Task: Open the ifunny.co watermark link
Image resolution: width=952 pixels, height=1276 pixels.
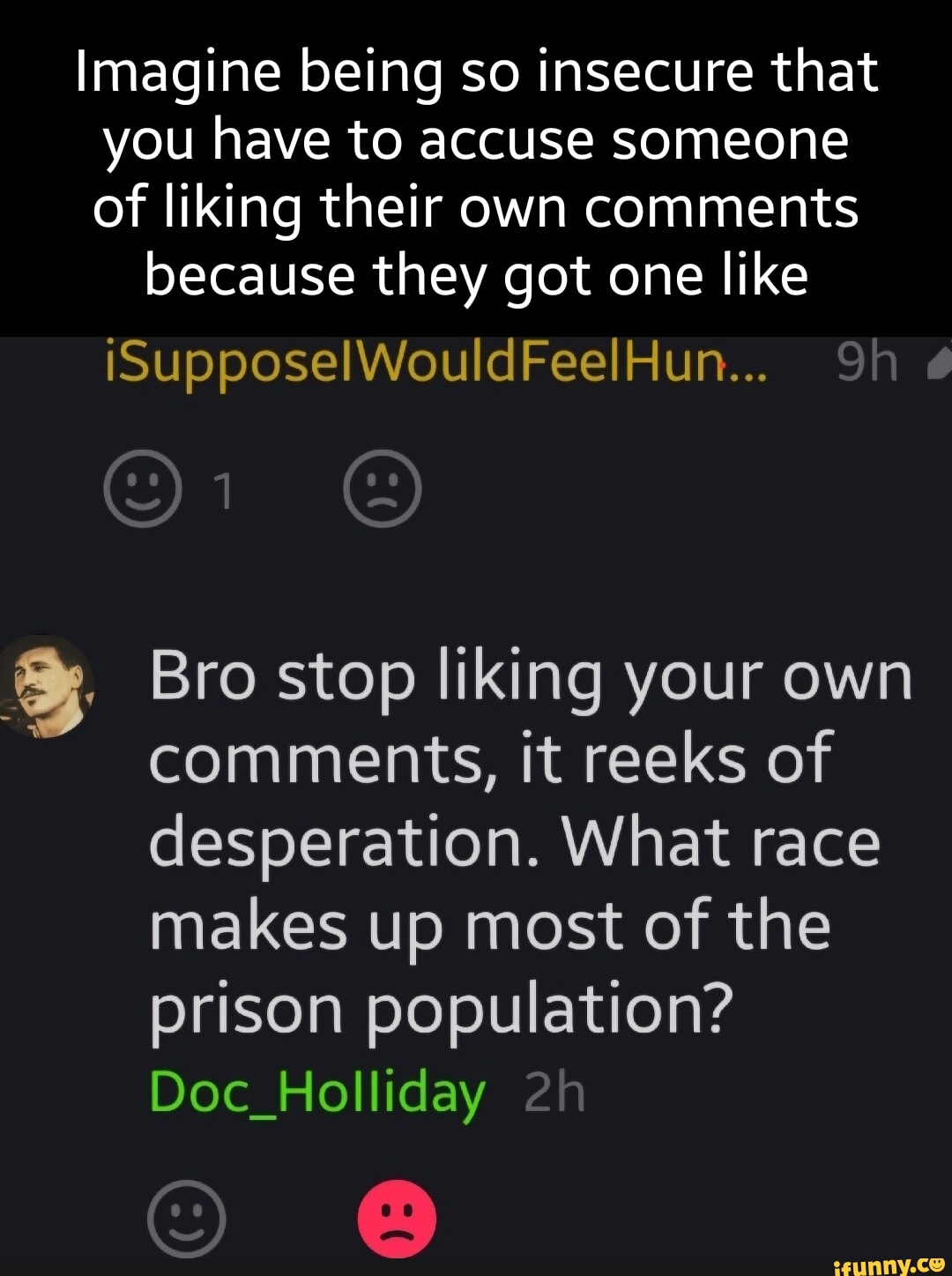Action: point(889,1265)
